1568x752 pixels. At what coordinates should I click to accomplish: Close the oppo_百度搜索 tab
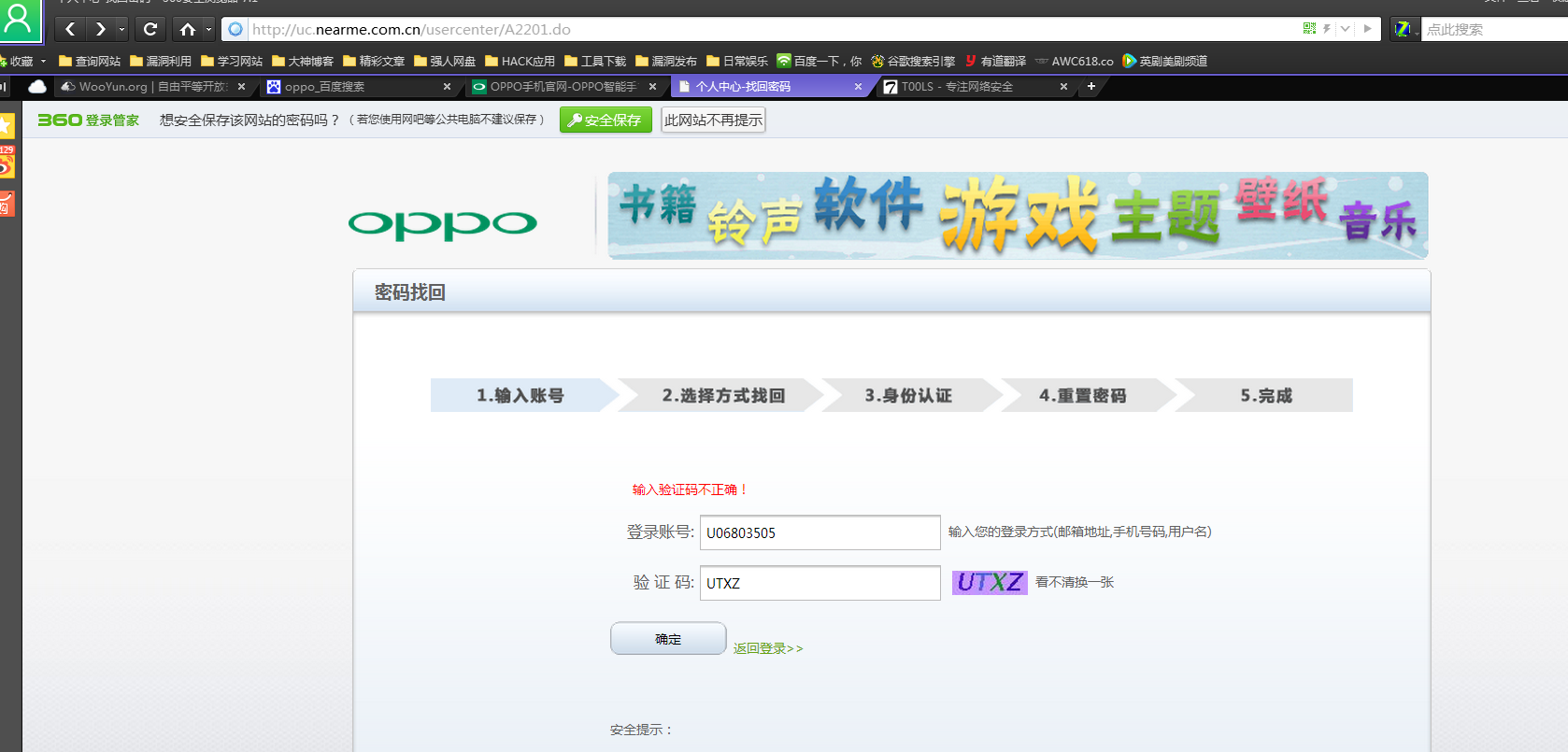point(447,87)
